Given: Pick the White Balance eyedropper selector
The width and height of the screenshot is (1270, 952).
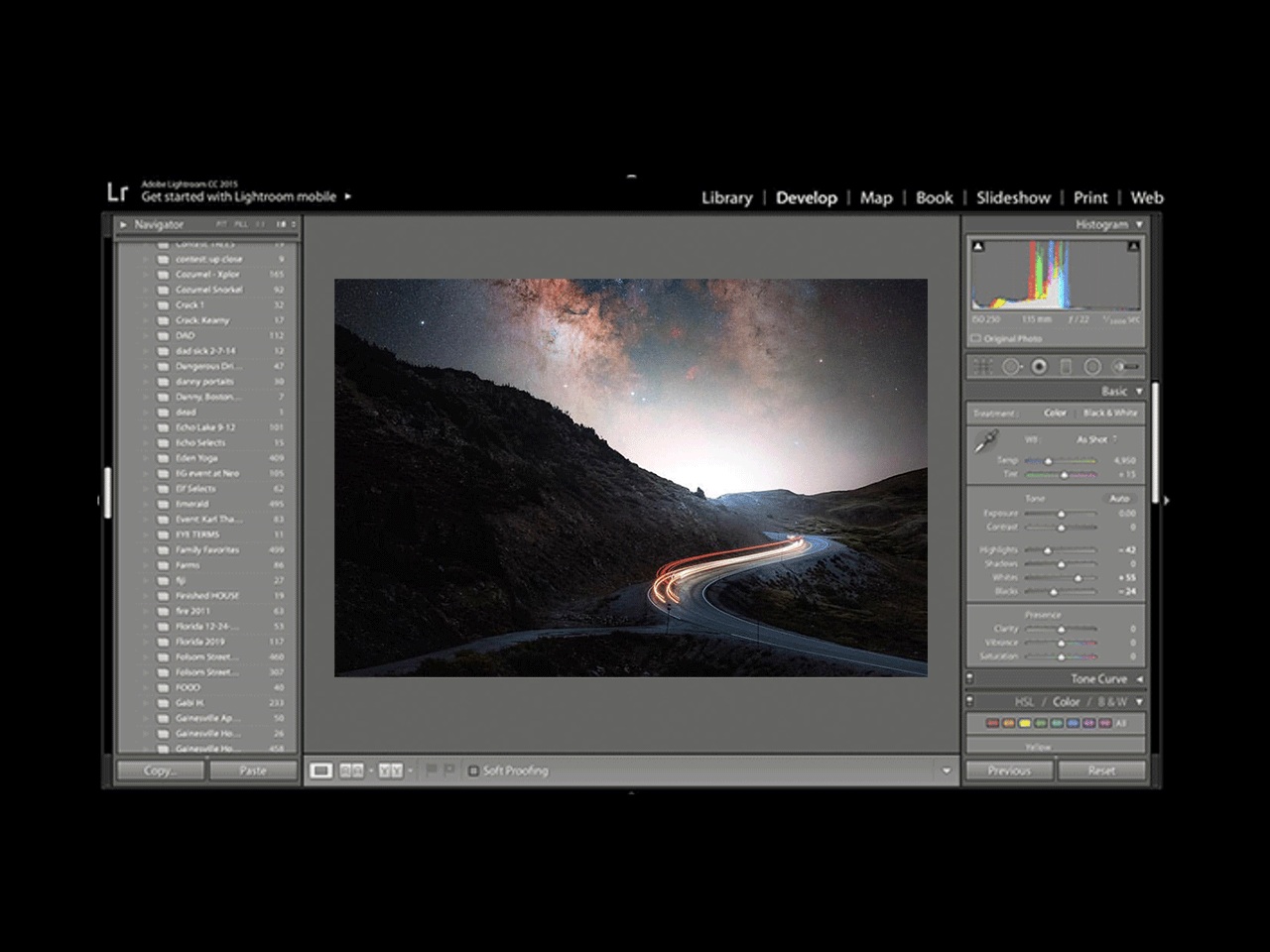Looking at the screenshot, I should point(984,441).
